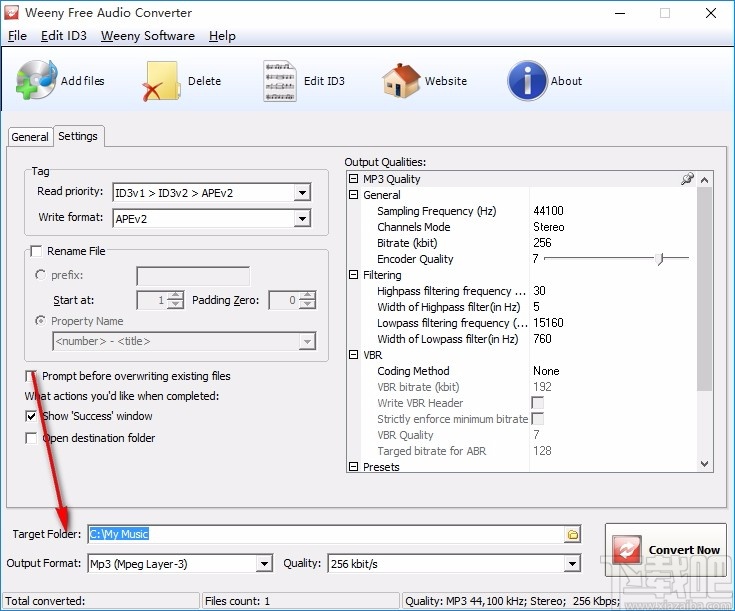
Task: Click the Bitrate value 256
Action: [x=542, y=243]
